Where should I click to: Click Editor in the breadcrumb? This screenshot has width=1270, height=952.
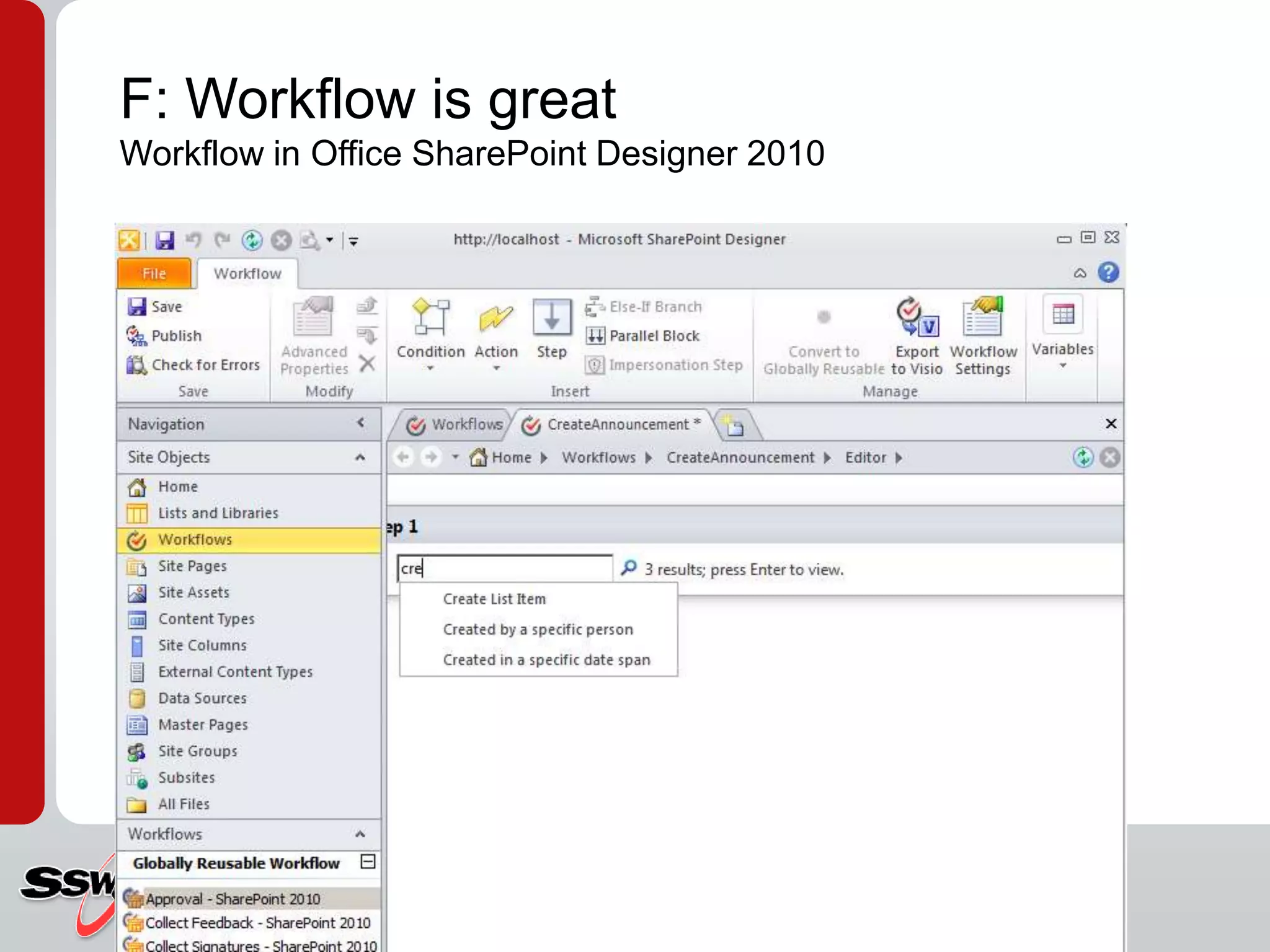pyautogui.click(x=866, y=457)
